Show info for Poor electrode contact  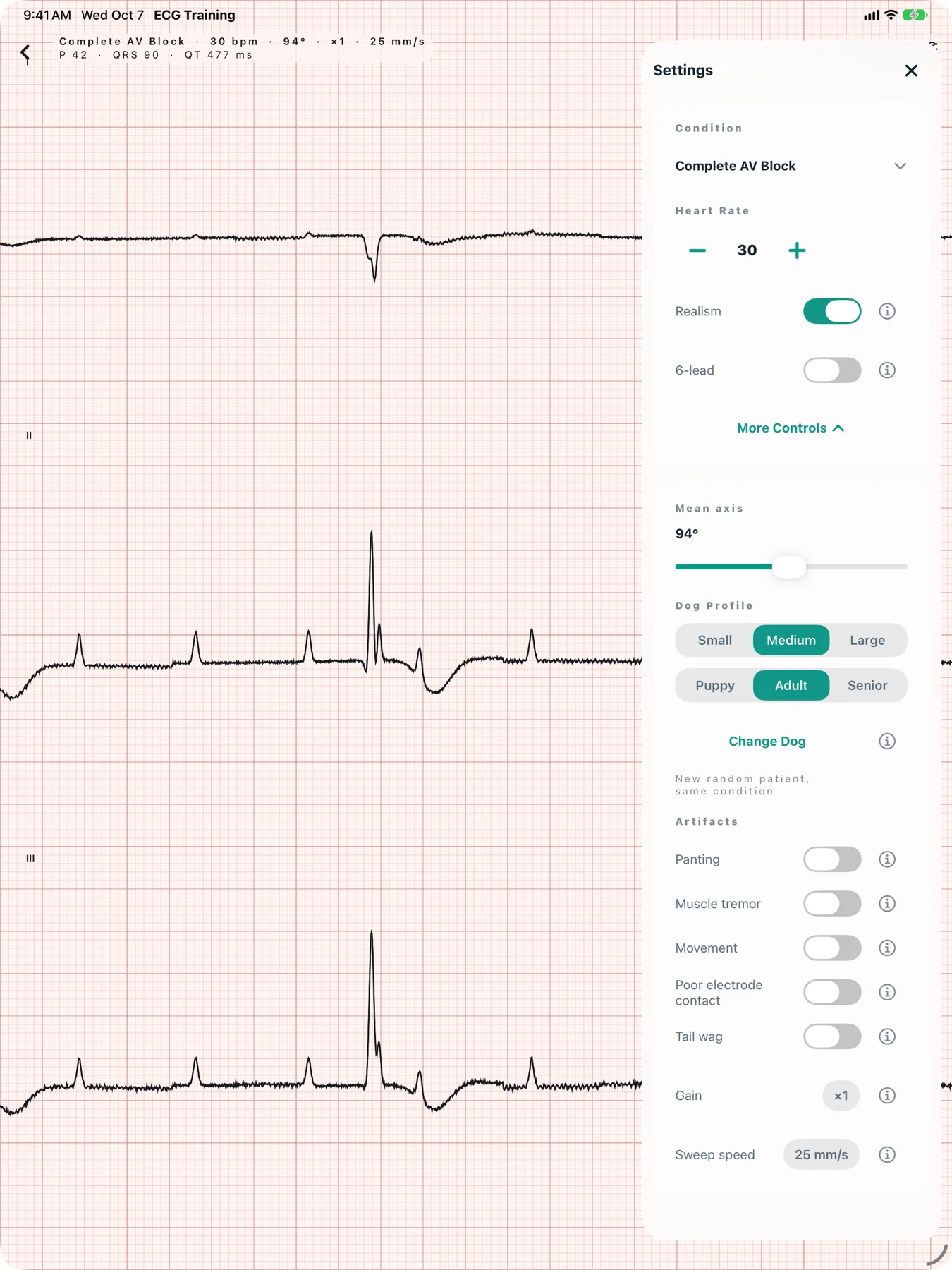coord(887,992)
